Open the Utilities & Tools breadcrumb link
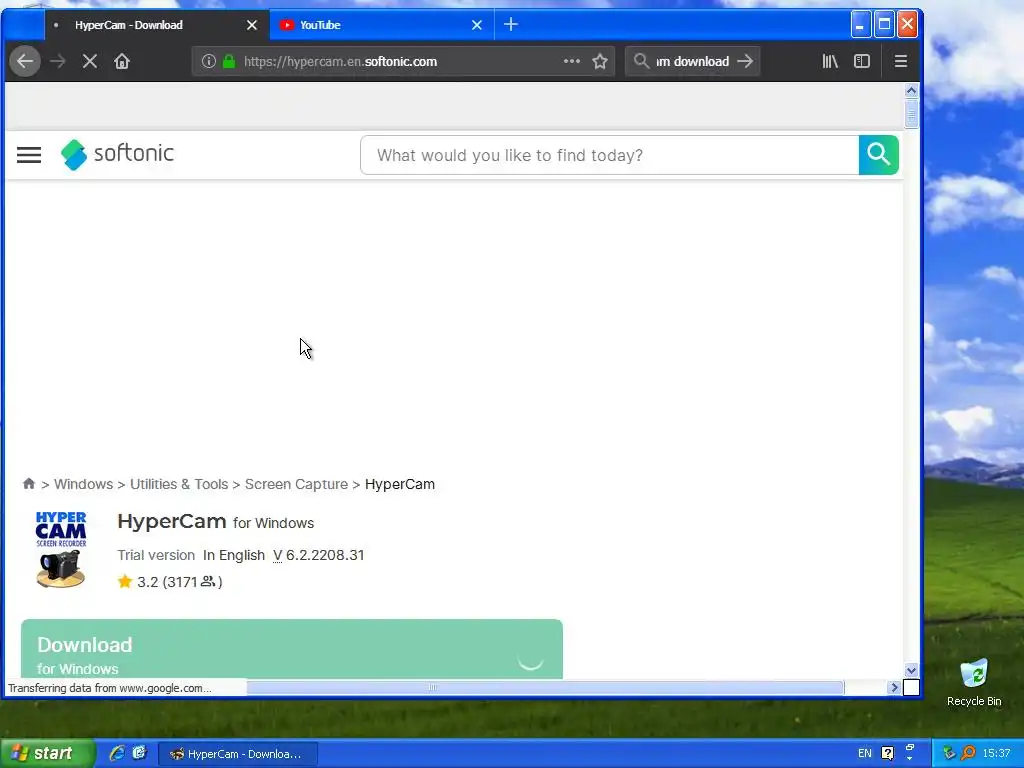This screenshot has width=1024, height=768. point(179,484)
